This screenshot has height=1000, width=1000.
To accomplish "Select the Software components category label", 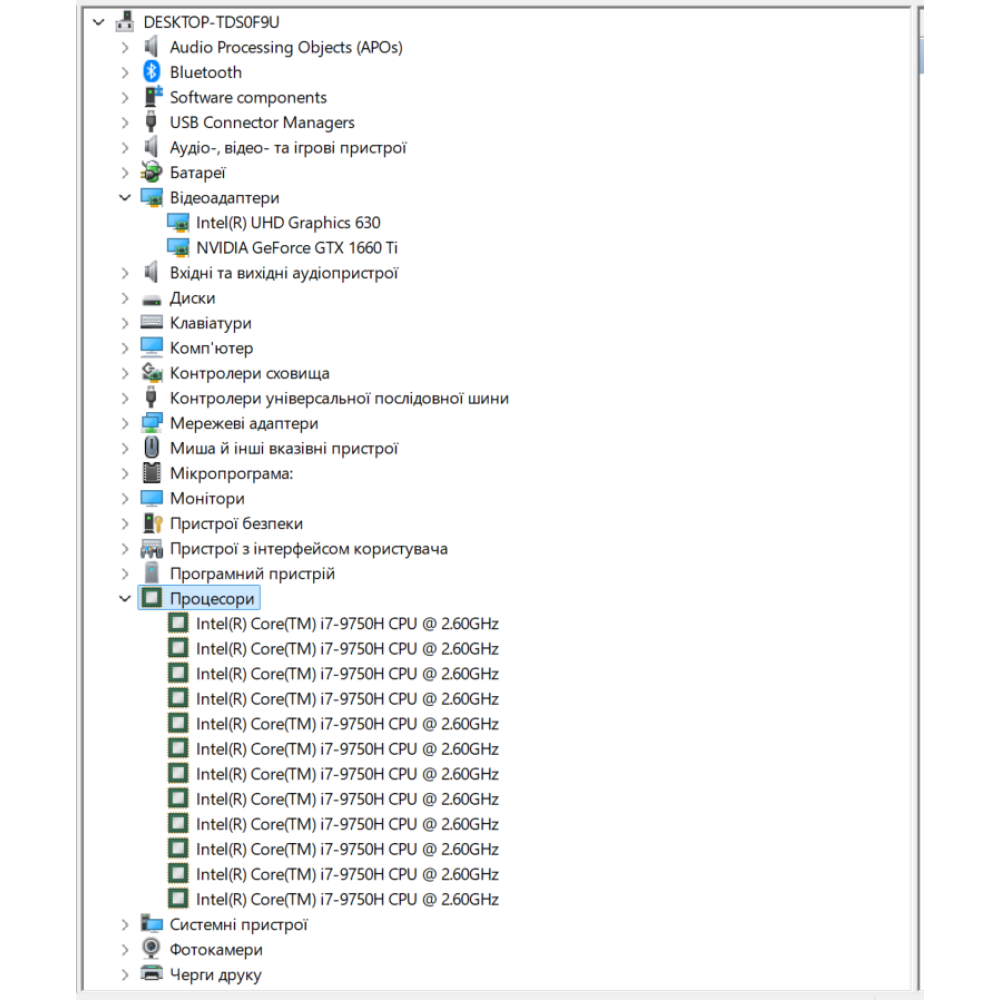I will pyautogui.click(x=248, y=97).
